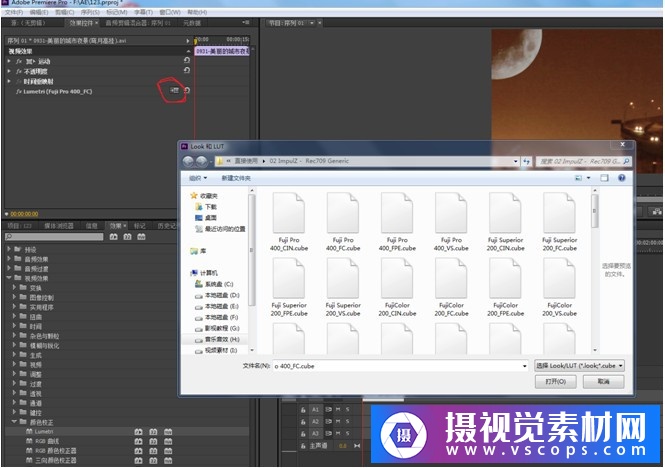Toggle lock on audio track A2
The image size is (665, 468).
point(303,422)
